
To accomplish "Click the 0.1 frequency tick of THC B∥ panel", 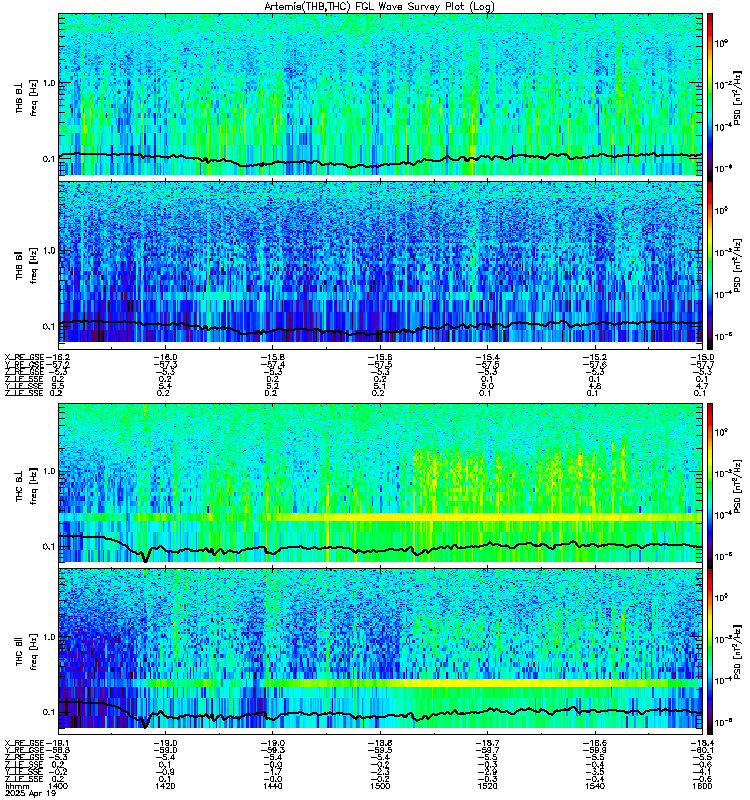I will 49,712.
